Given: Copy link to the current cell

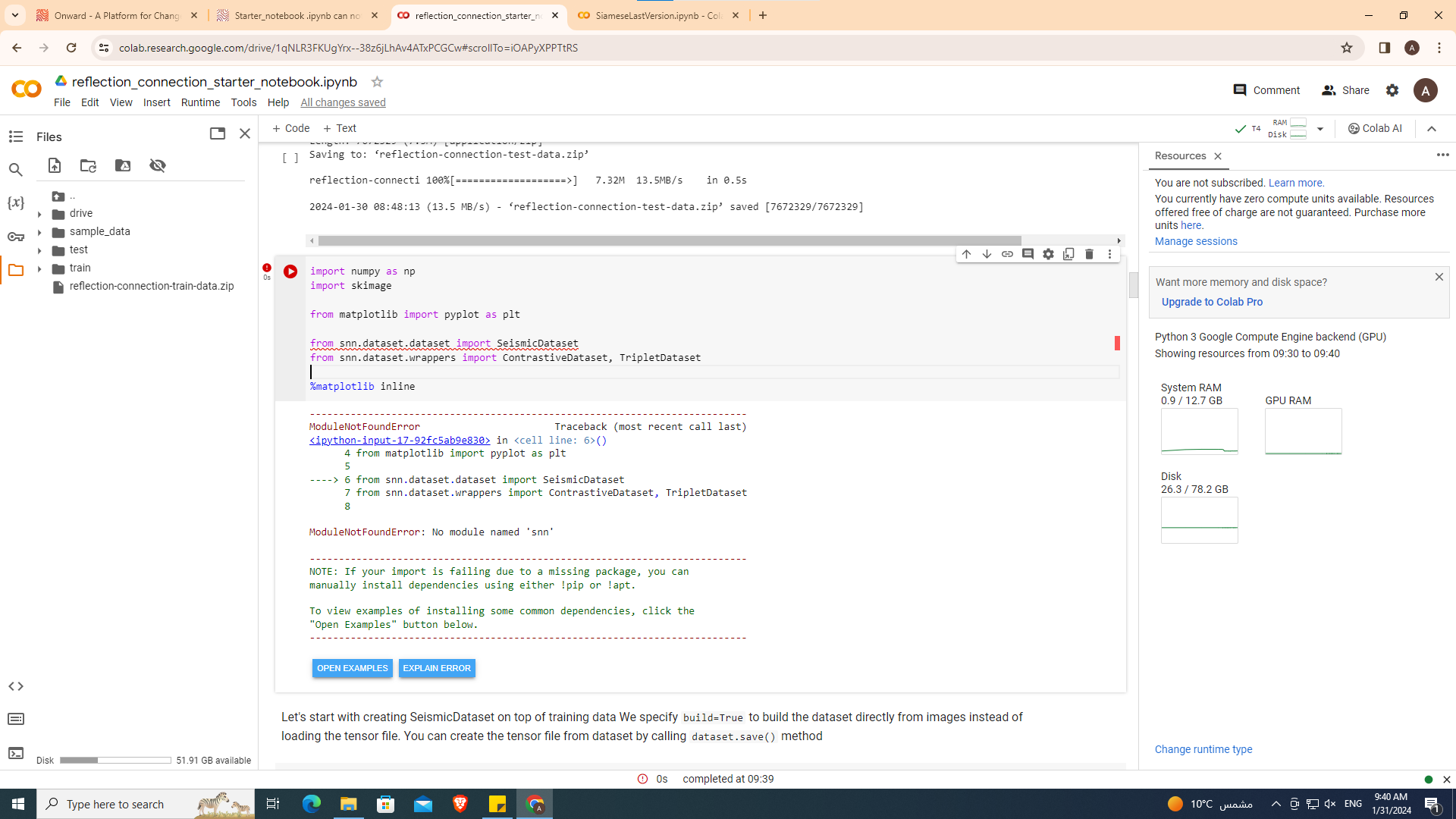Looking at the screenshot, I should point(1007,254).
